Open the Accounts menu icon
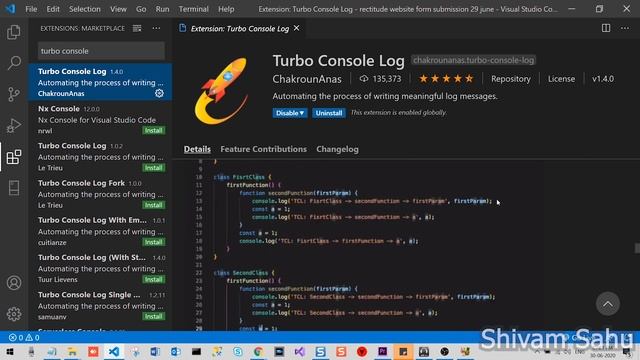 point(14,282)
